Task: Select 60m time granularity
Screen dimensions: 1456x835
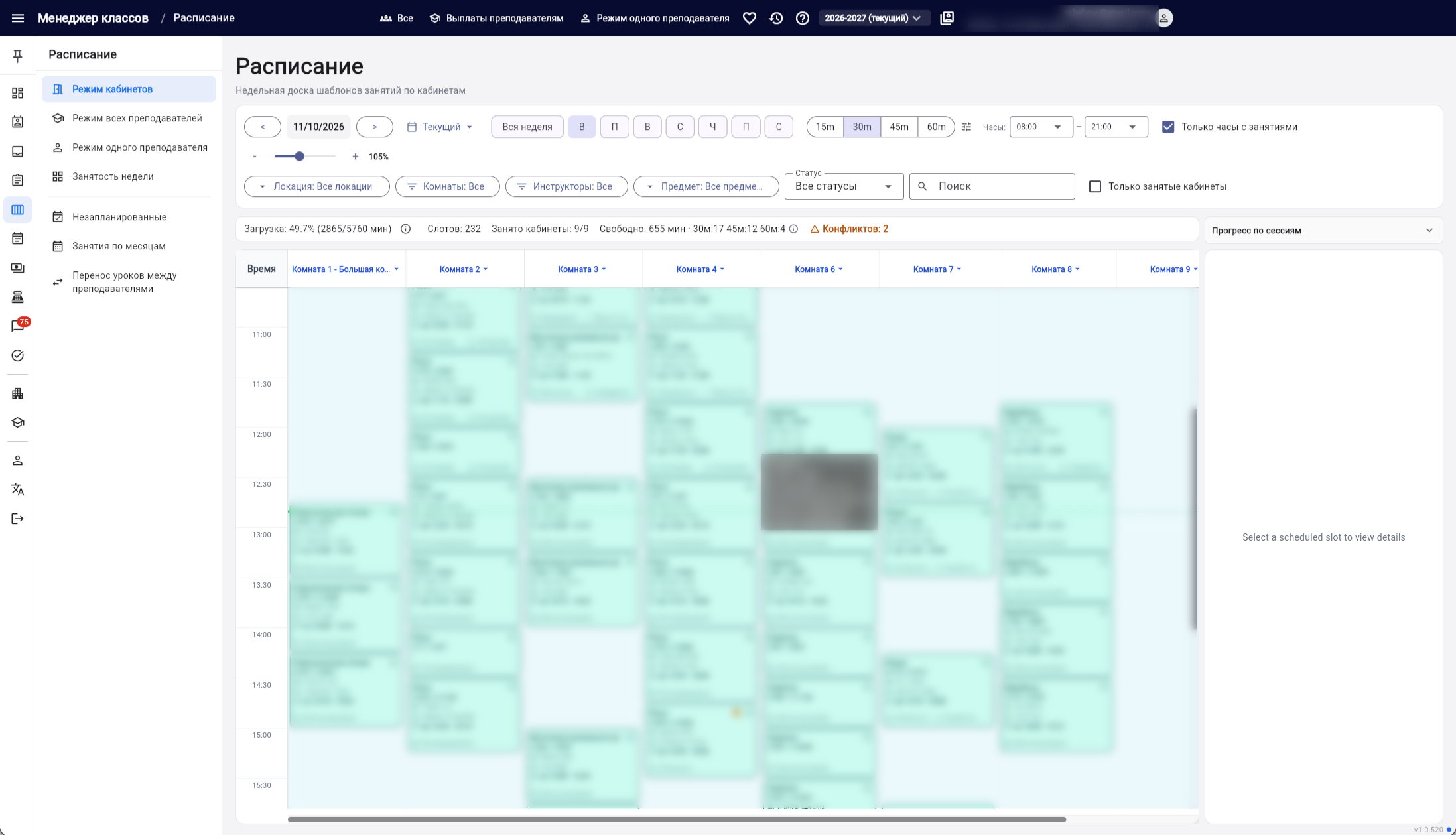Action: [937, 127]
